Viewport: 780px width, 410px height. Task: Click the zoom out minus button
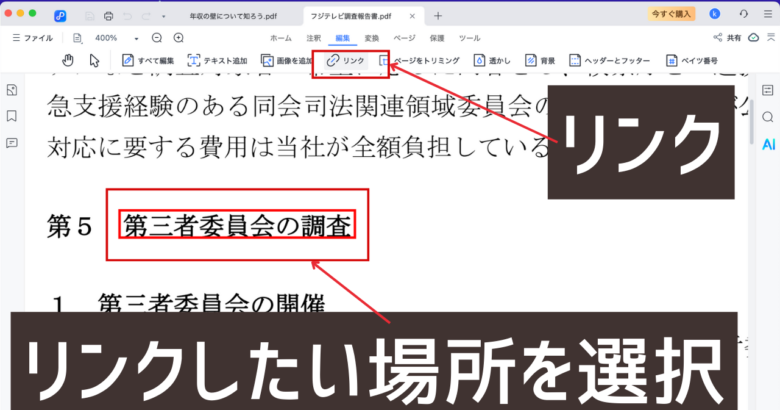156,37
